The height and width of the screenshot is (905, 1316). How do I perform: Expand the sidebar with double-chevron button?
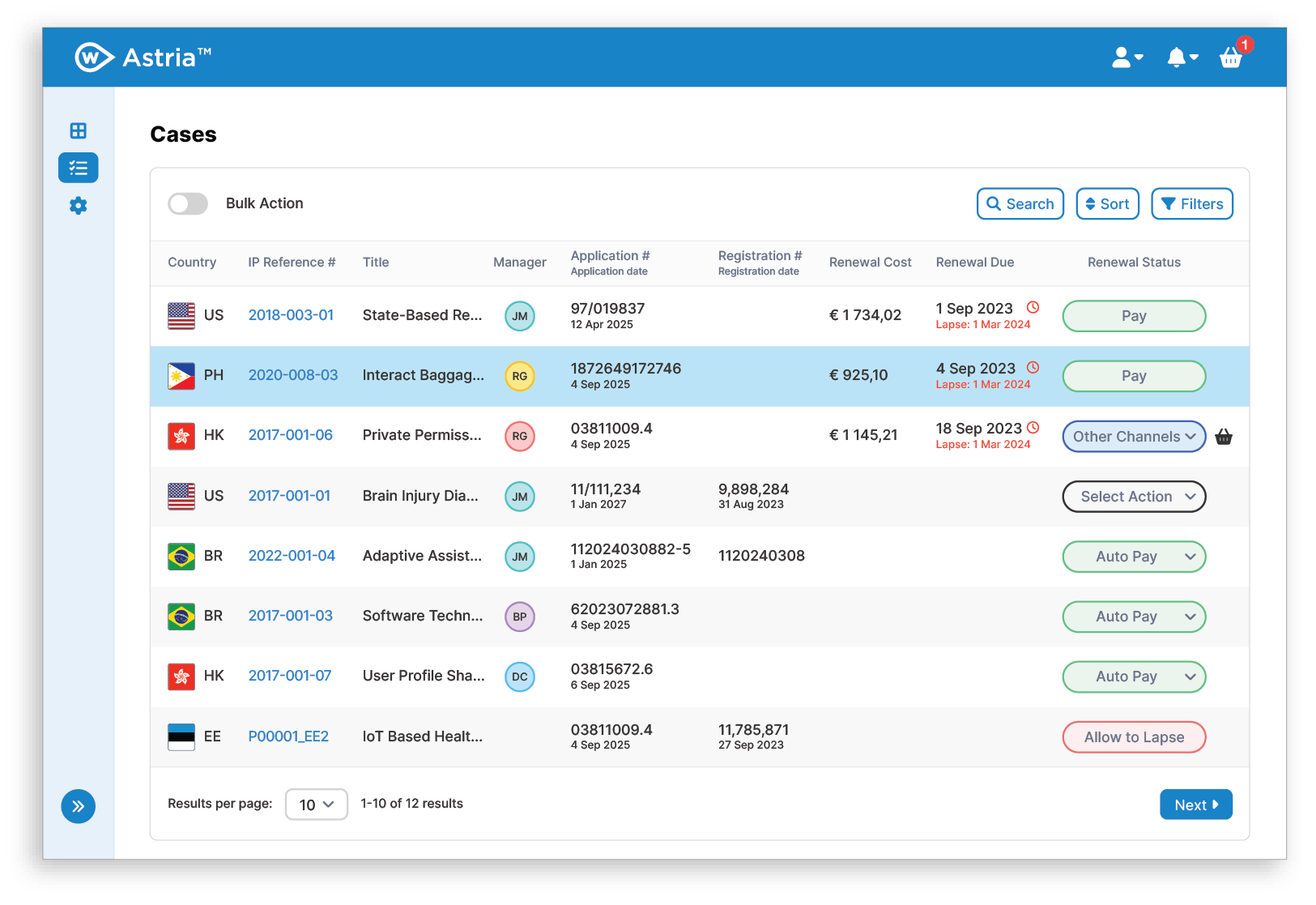pos(79,806)
